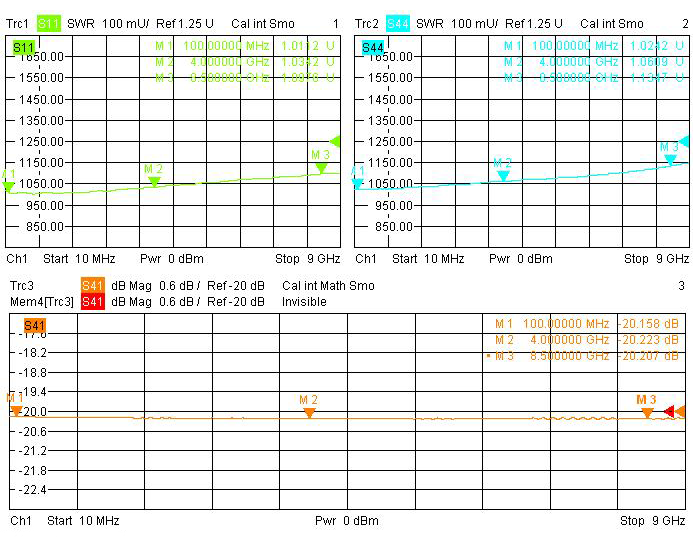This screenshot has height=537, width=693.
Task: Click green reference triangle at S11 diagram edge
Action: pos(335,142)
